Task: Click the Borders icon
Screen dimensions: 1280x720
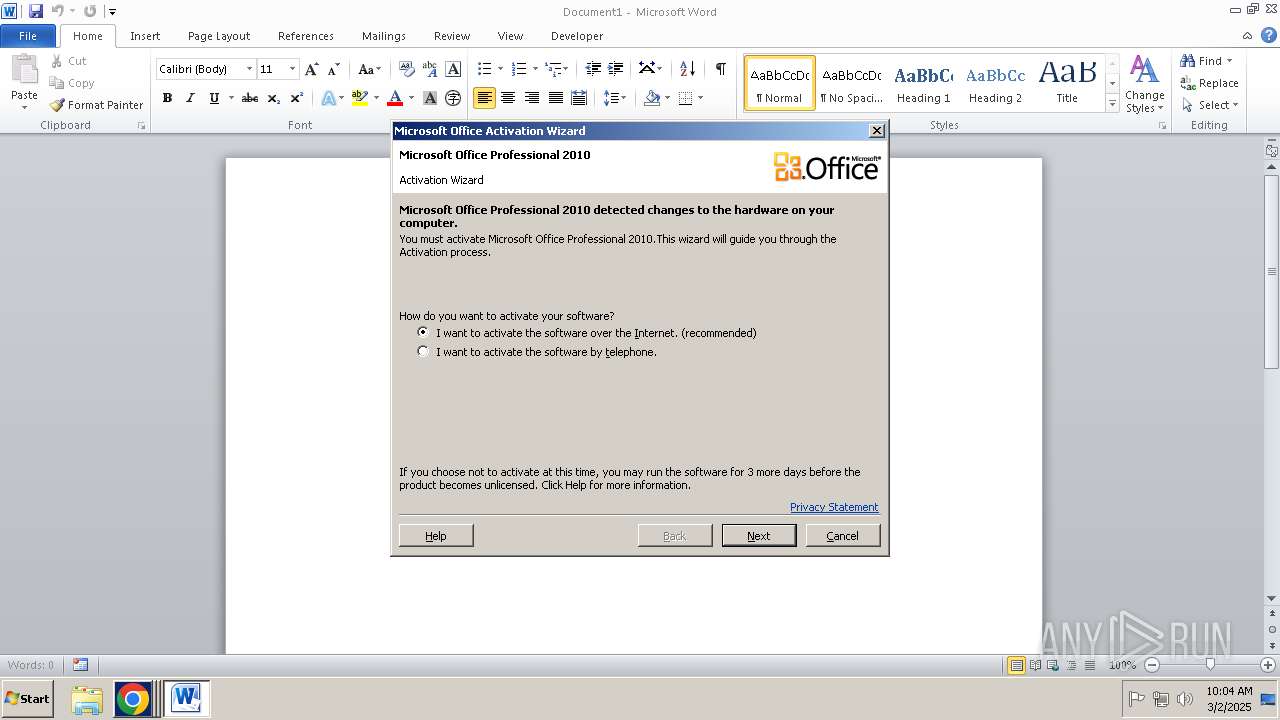Action: tap(685, 98)
